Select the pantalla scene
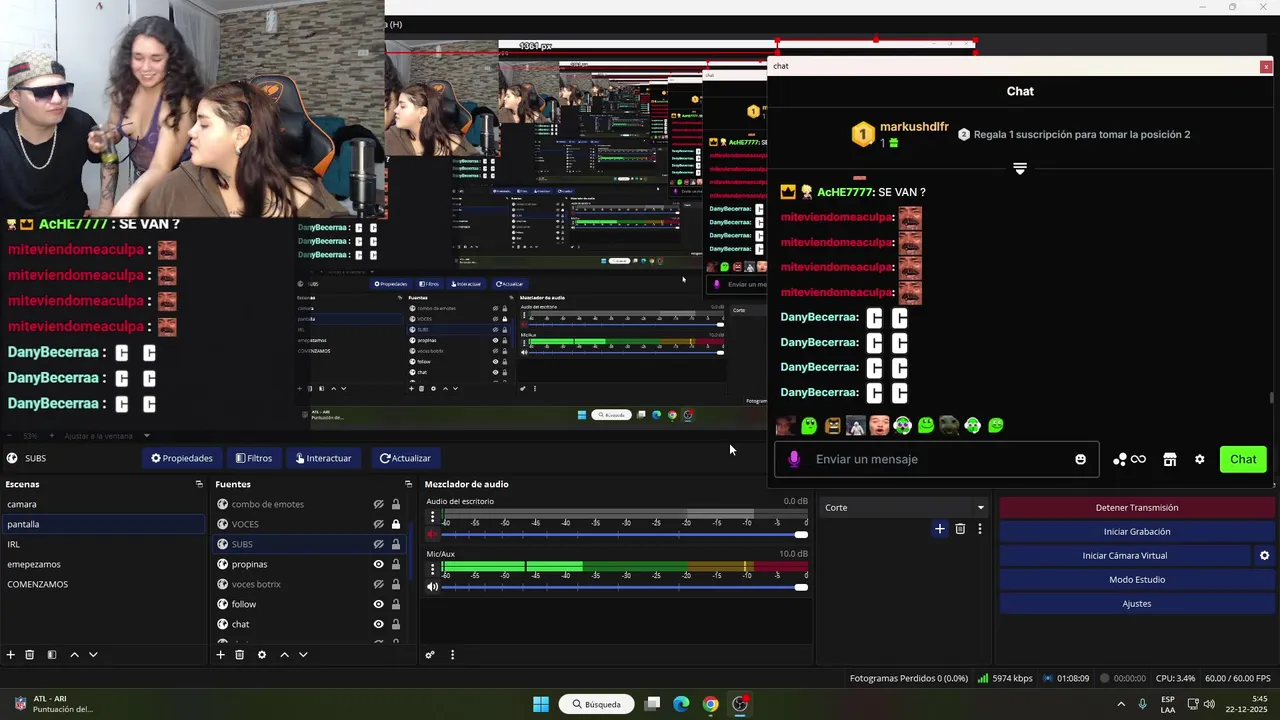 (x=103, y=524)
